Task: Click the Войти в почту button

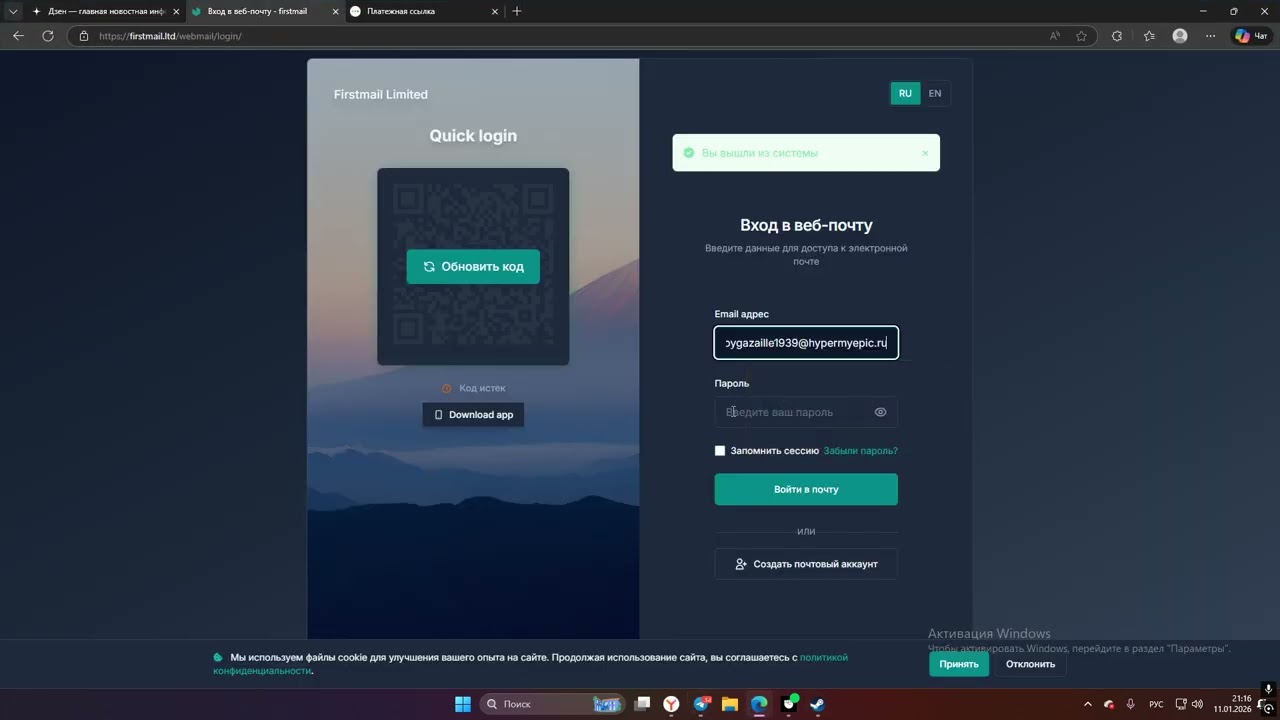Action: [806, 489]
